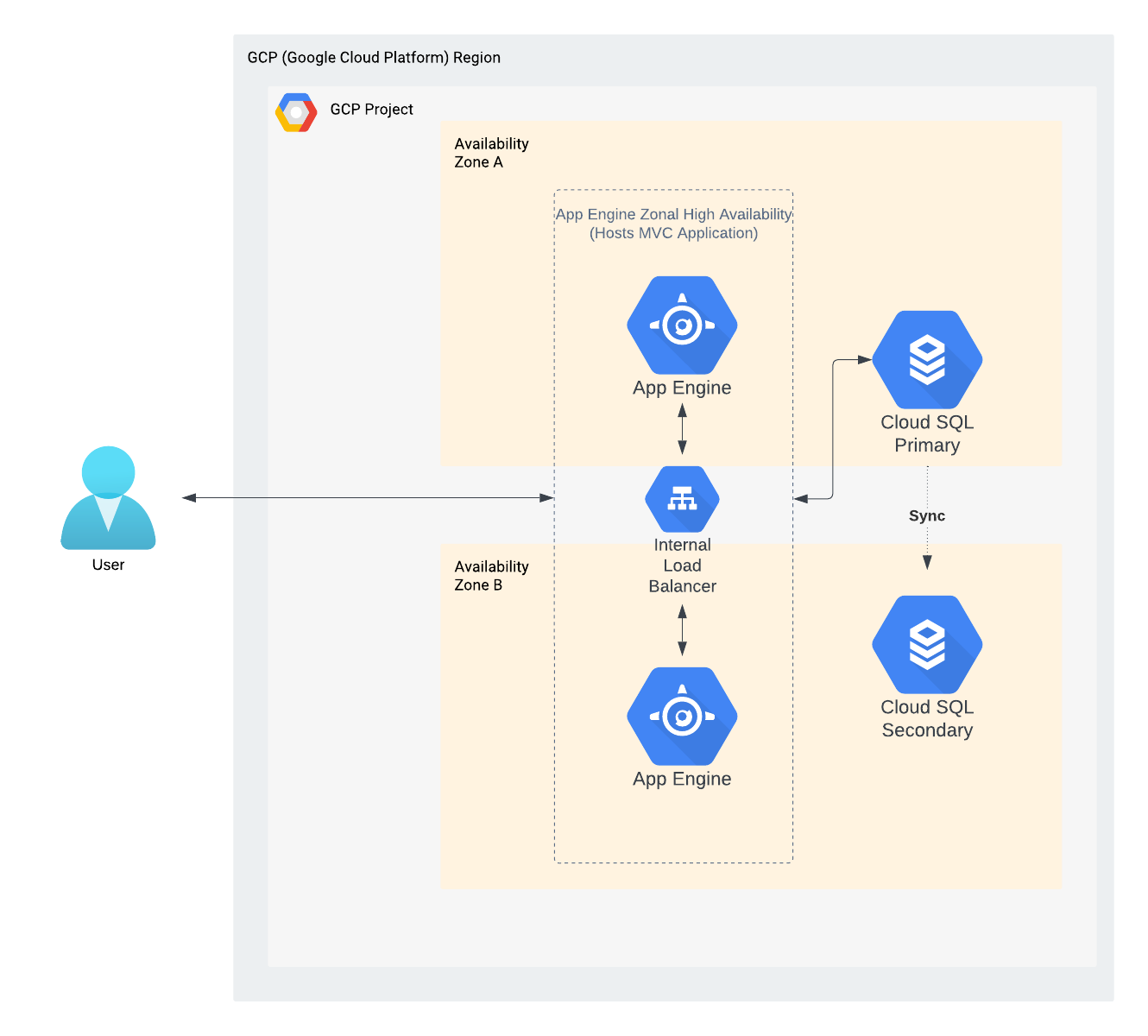Screen dimensions: 1148x1036
Task: Click the App Engine icon in Zone A
Action: [x=682, y=325]
